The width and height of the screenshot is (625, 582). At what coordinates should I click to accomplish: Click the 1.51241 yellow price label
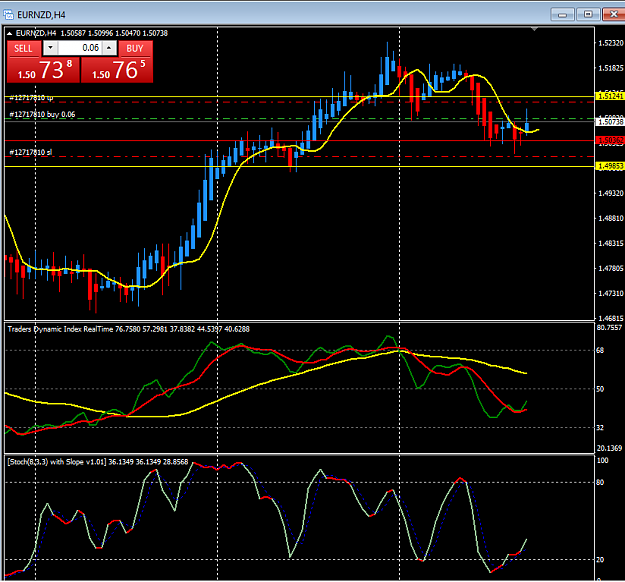point(610,96)
